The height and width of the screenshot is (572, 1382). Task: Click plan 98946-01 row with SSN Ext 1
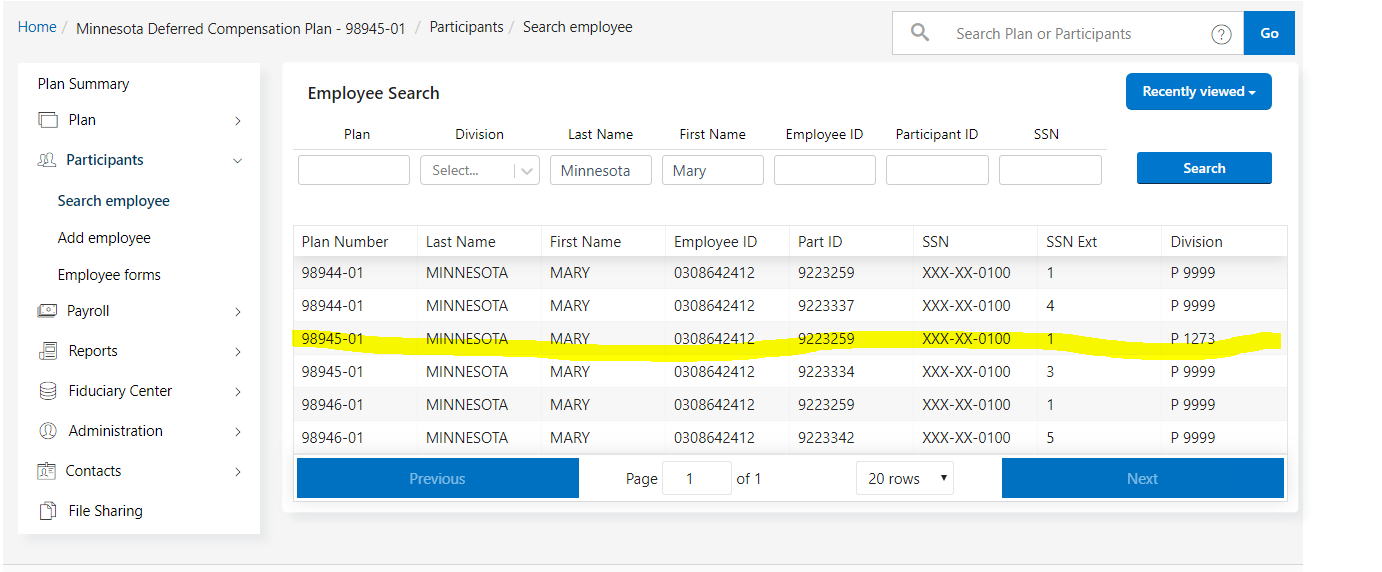click(790, 404)
